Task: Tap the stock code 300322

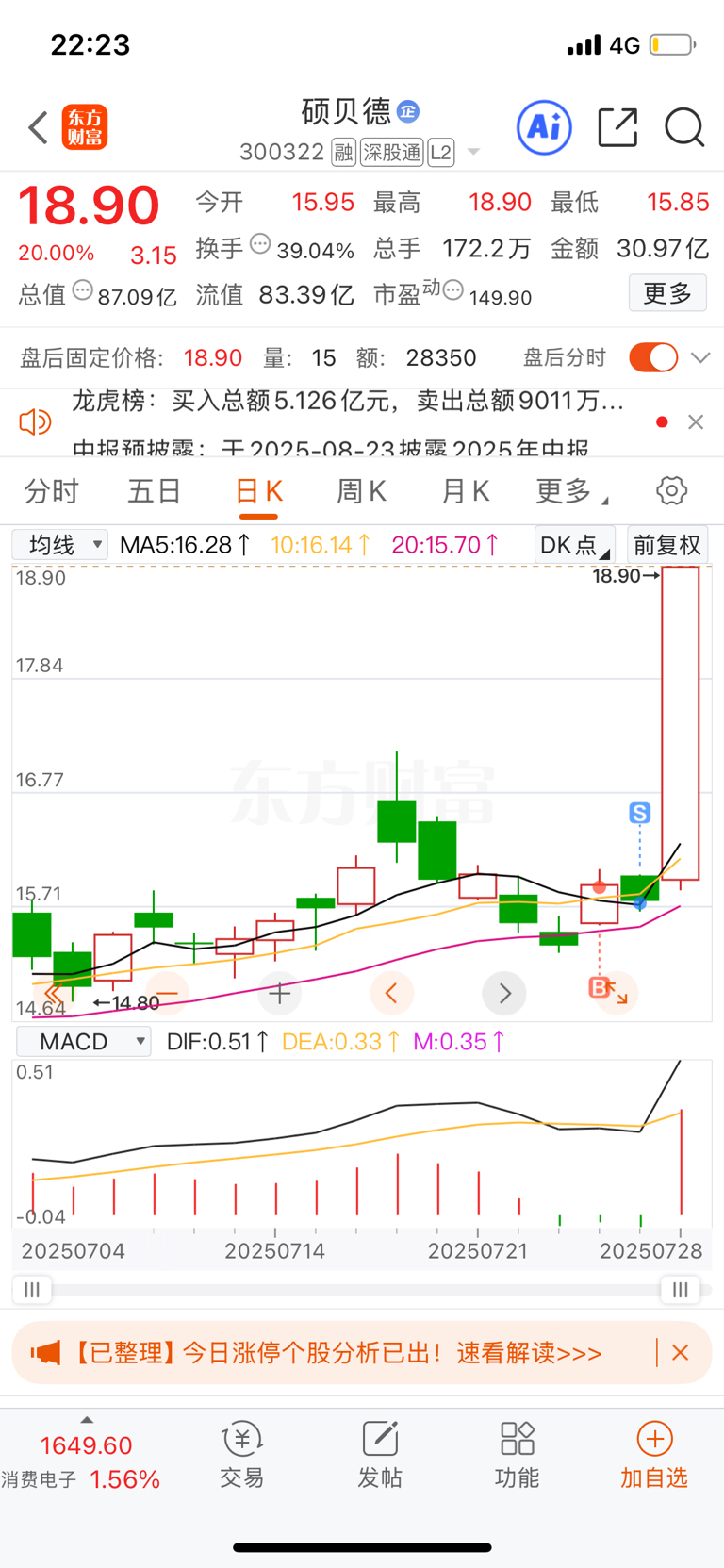Action: click(282, 152)
